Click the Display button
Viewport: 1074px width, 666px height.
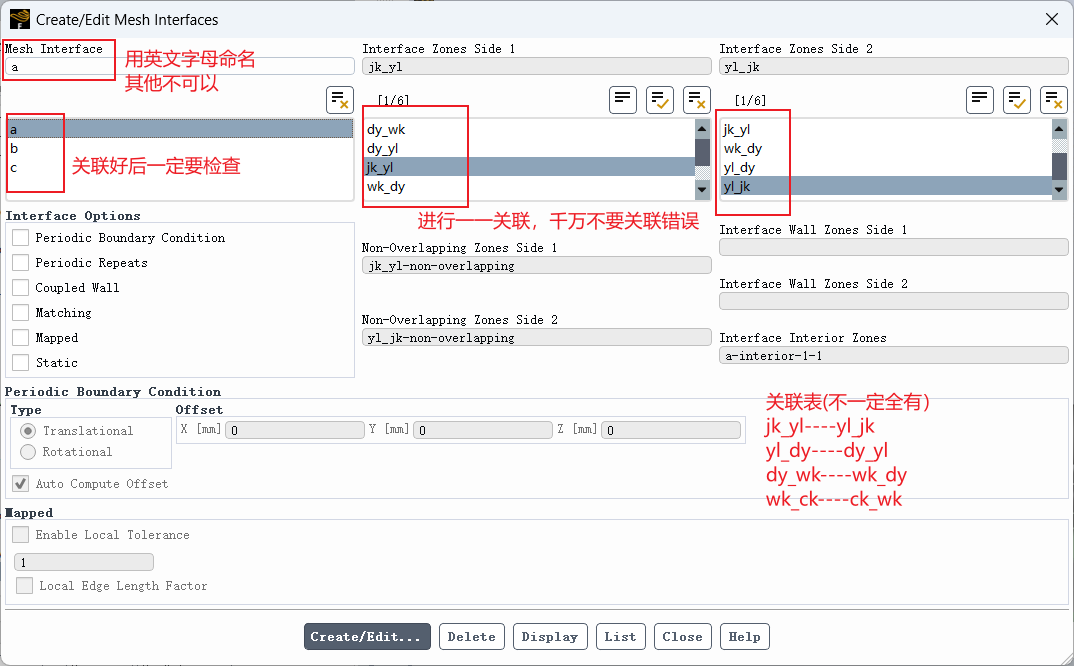550,637
